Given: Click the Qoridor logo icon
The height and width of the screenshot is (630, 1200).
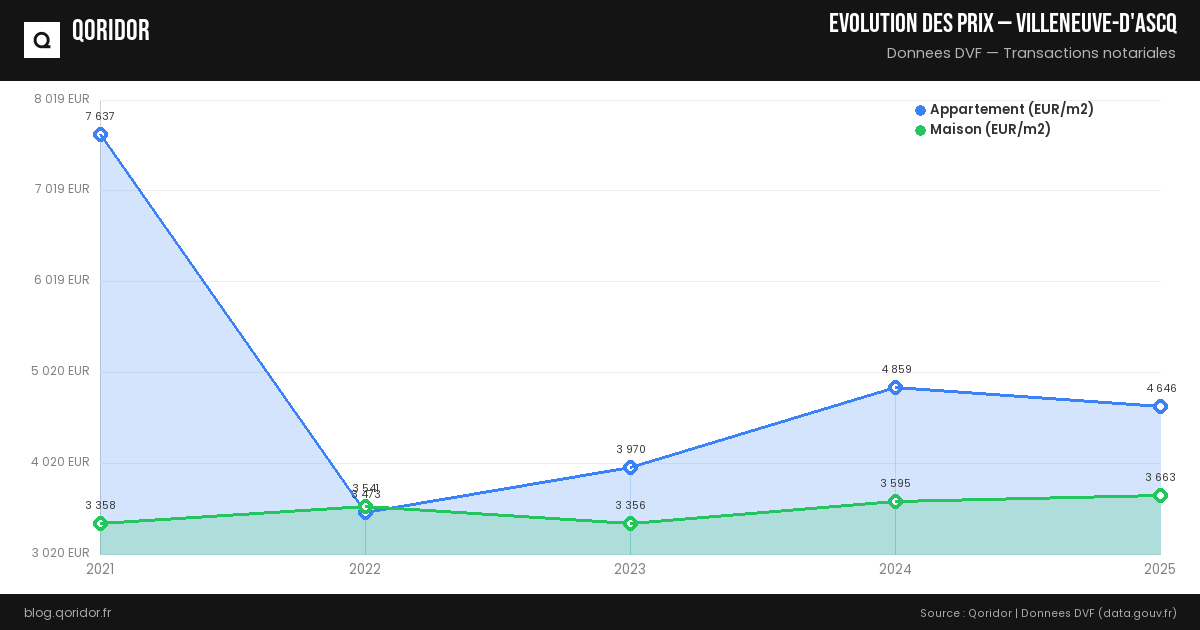Looking at the screenshot, I should (42, 40).
